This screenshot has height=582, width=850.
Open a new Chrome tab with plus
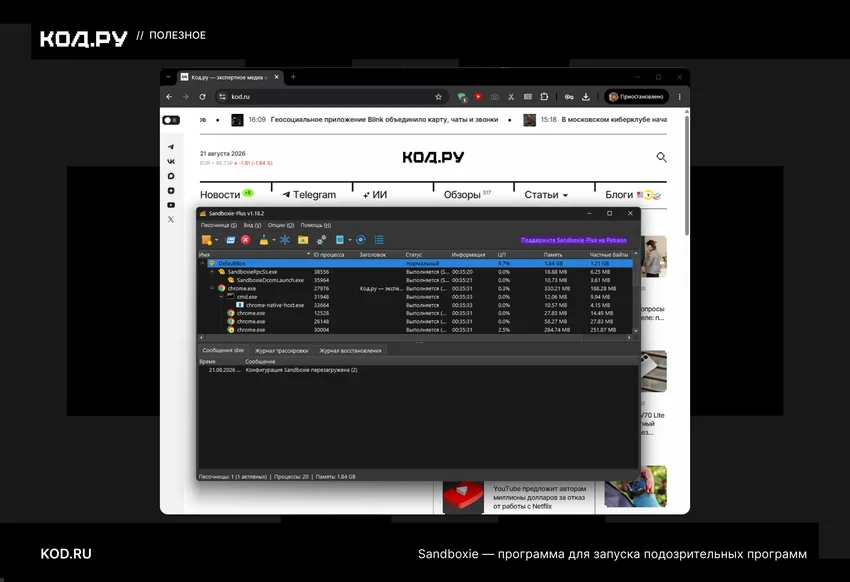(293, 77)
